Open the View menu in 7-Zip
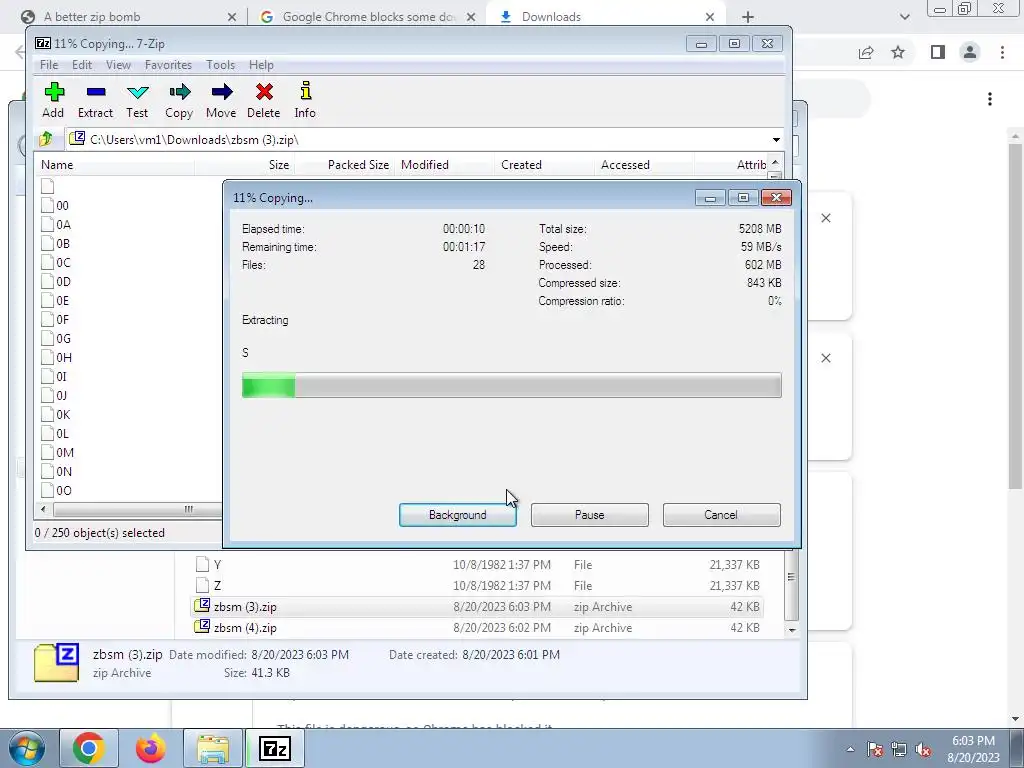This screenshot has width=1024, height=768. click(118, 65)
